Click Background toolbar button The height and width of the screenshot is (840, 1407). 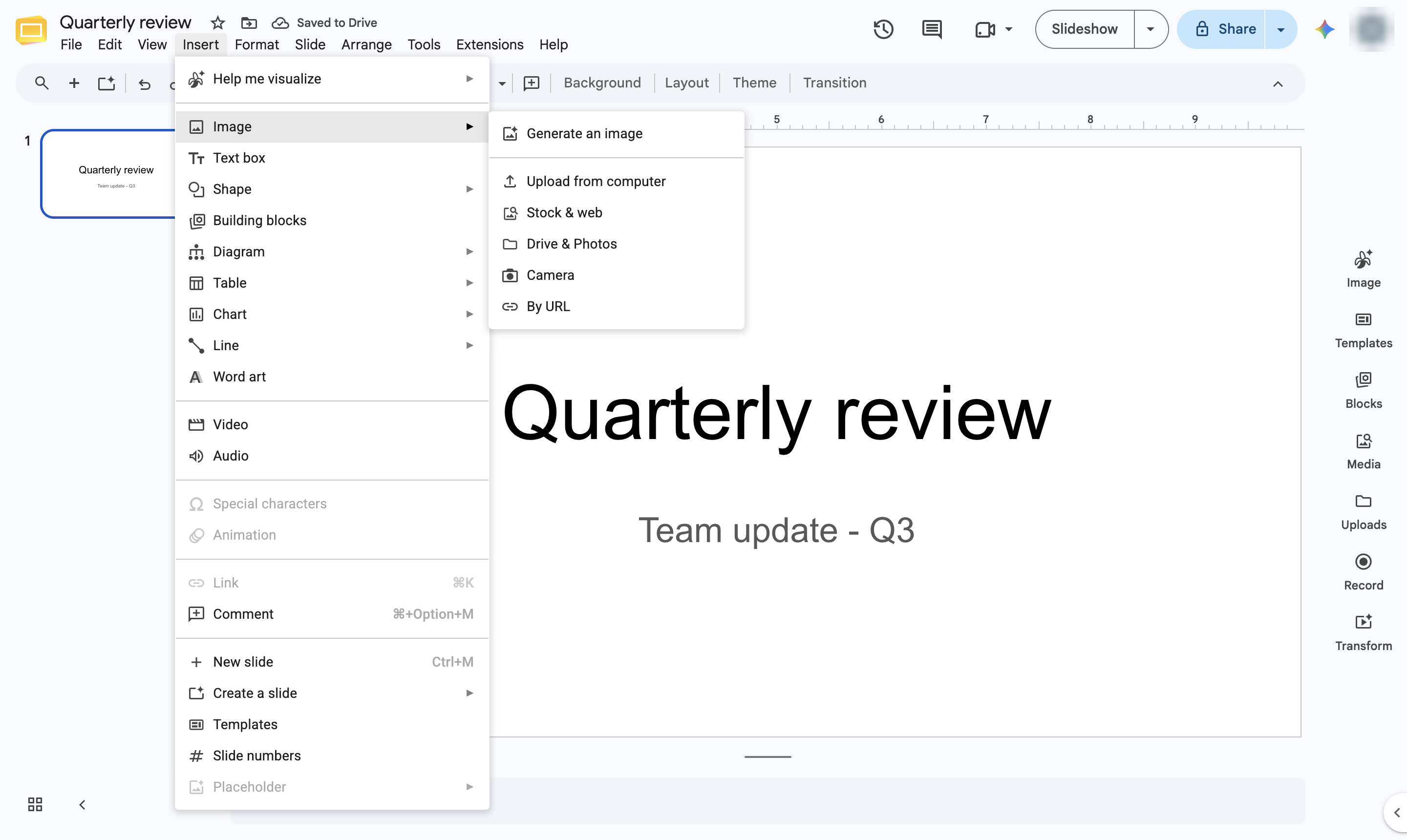[x=602, y=83]
